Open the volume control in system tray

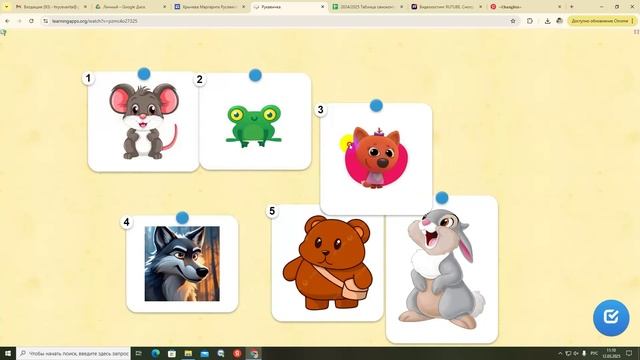(576, 353)
